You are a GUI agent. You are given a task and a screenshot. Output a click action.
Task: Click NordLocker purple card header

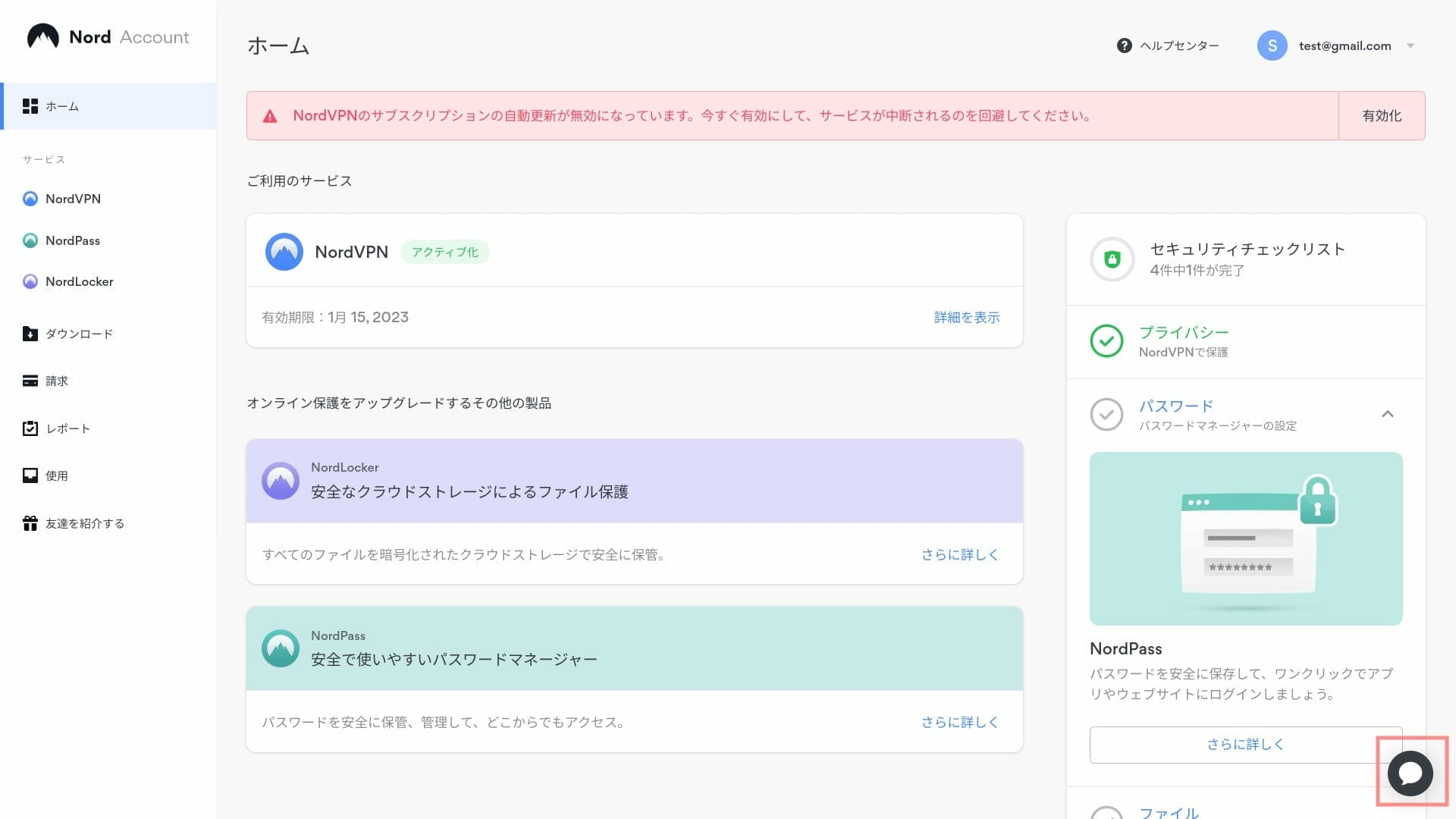pyautogui.click(x=635, y=481)
